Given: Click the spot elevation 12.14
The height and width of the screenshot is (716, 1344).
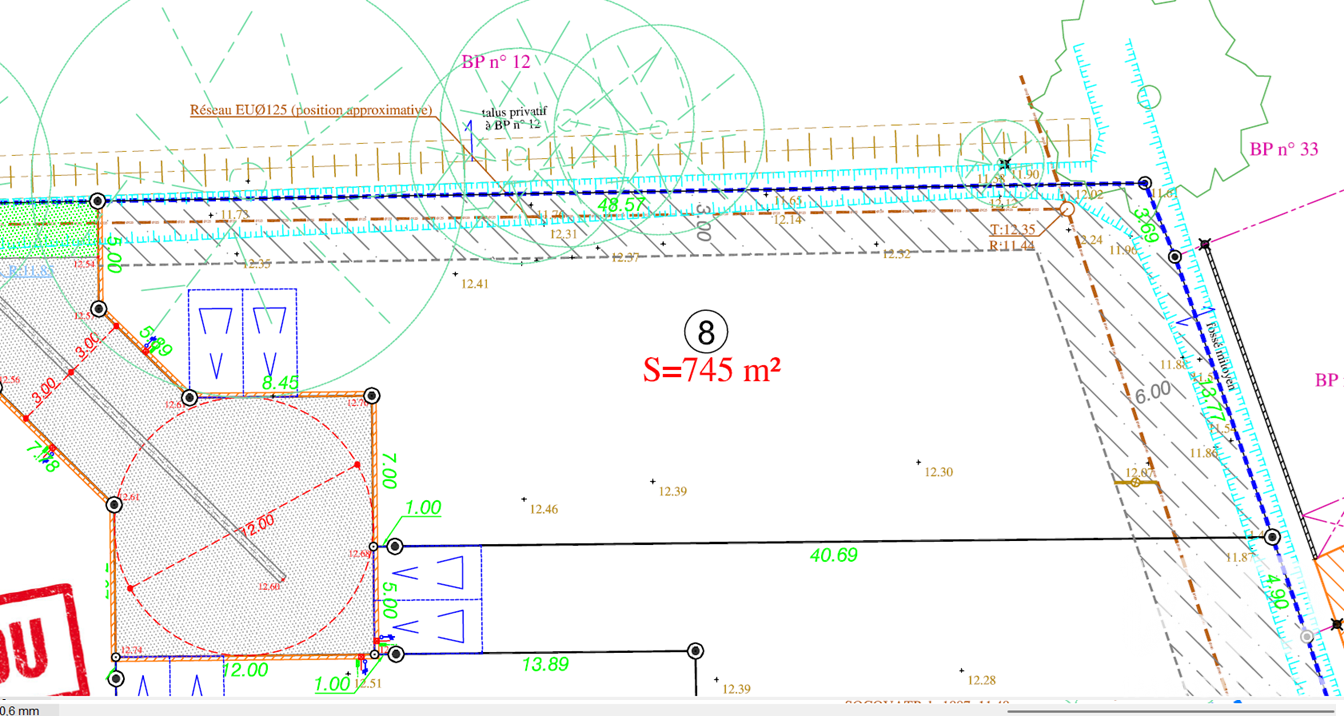Looking at the screenshot, I should [x=788, y=219].
